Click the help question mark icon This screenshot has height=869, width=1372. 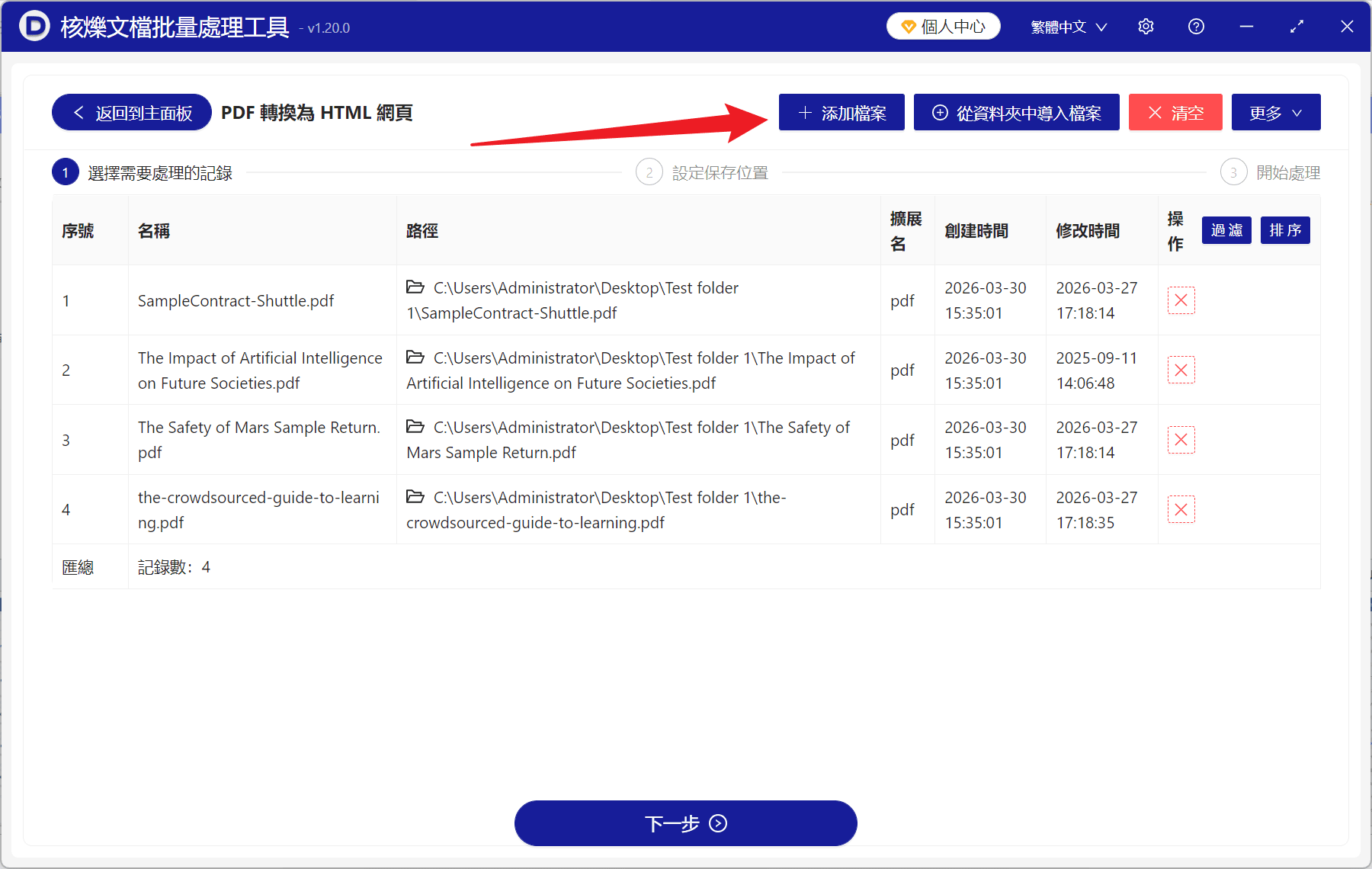[x=1195, y=26]
